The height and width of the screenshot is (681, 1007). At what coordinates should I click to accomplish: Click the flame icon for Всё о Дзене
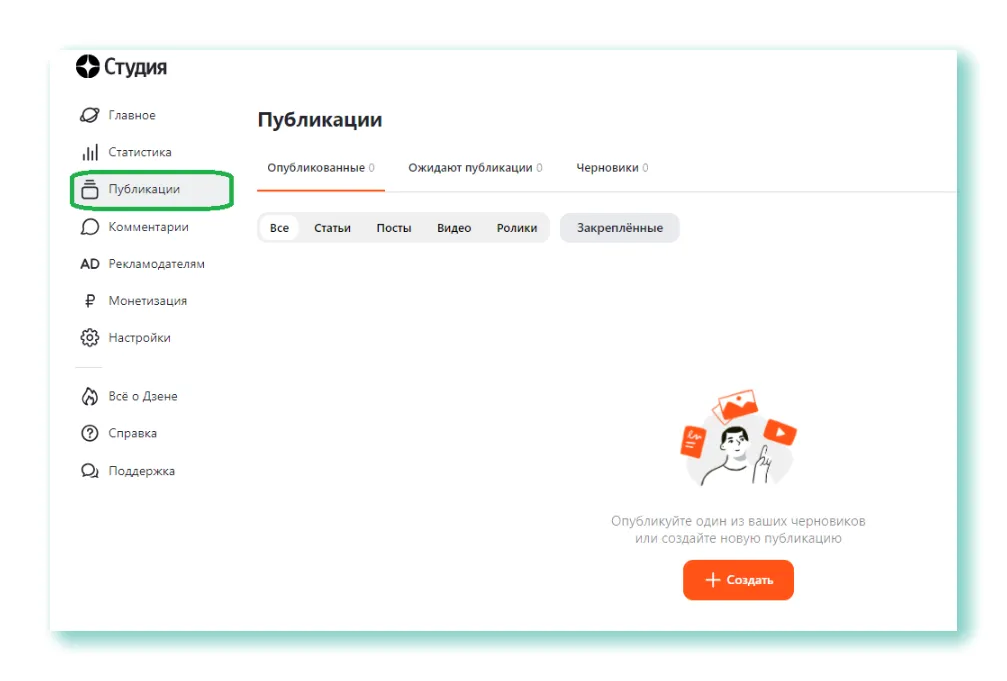point(90,396)
